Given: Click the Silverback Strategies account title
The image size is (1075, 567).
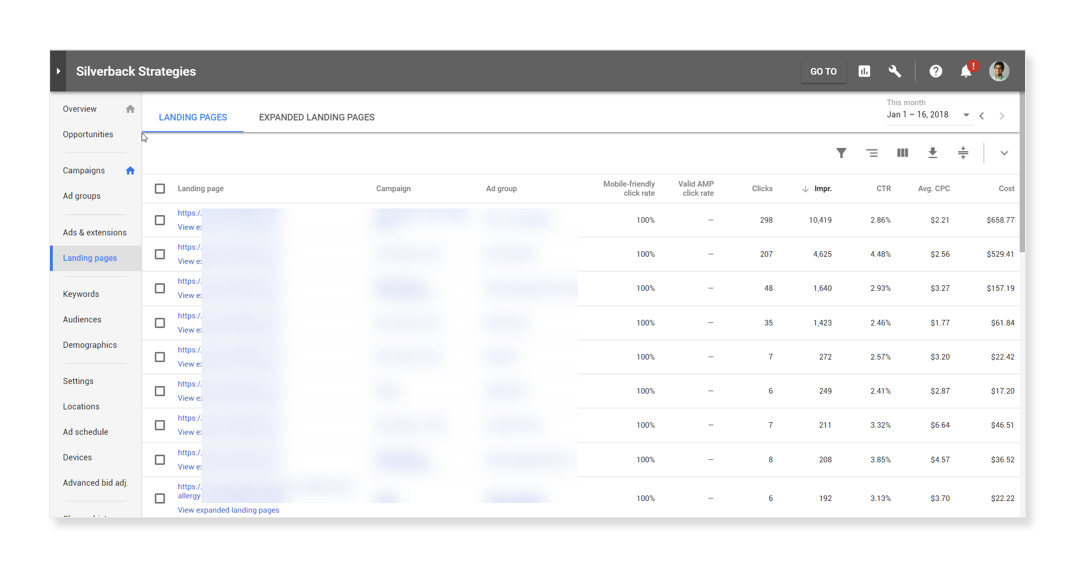Looking at the screenshot, I should pos(136,71).
